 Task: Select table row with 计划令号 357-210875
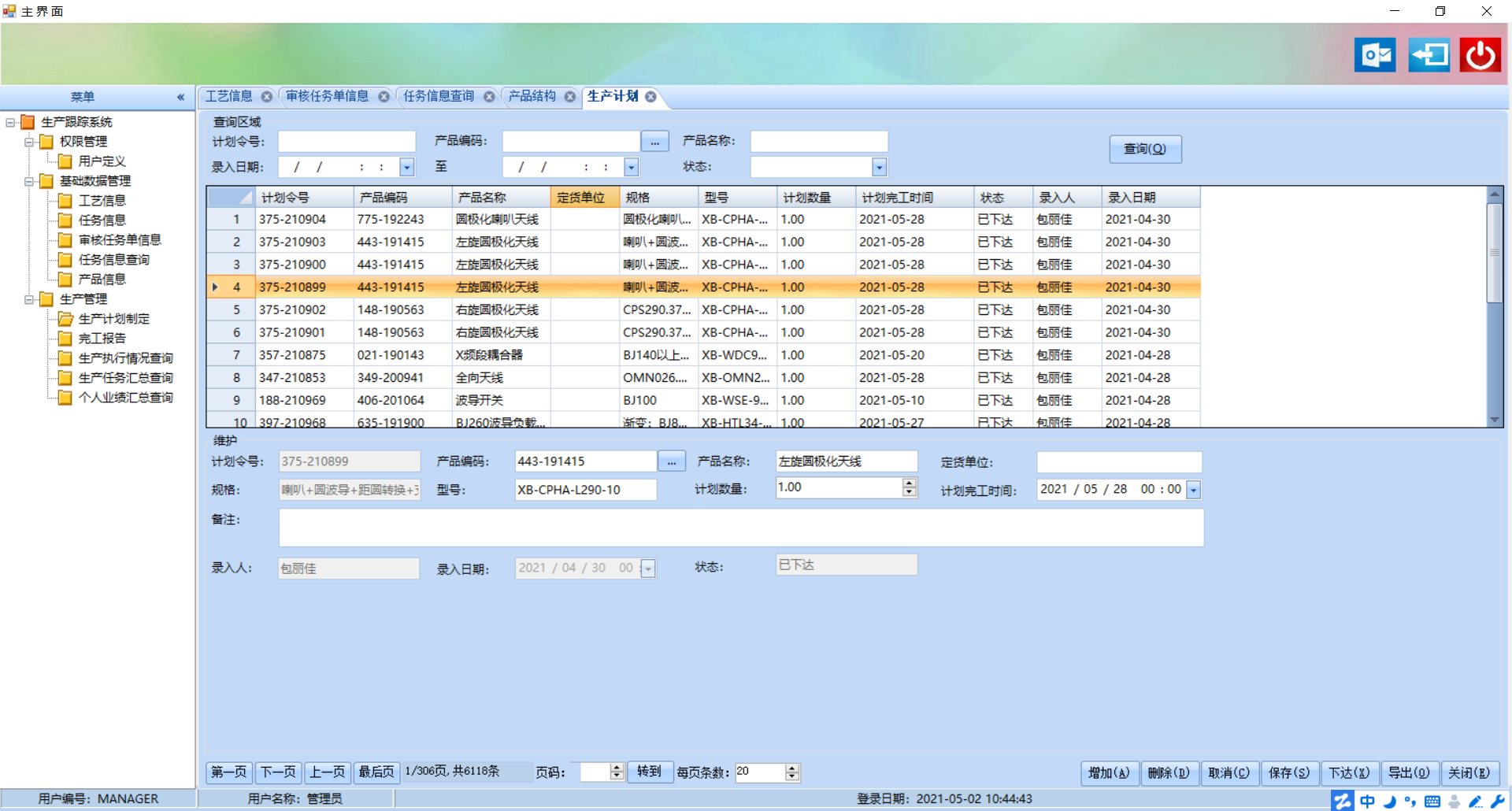click(704, 355)
